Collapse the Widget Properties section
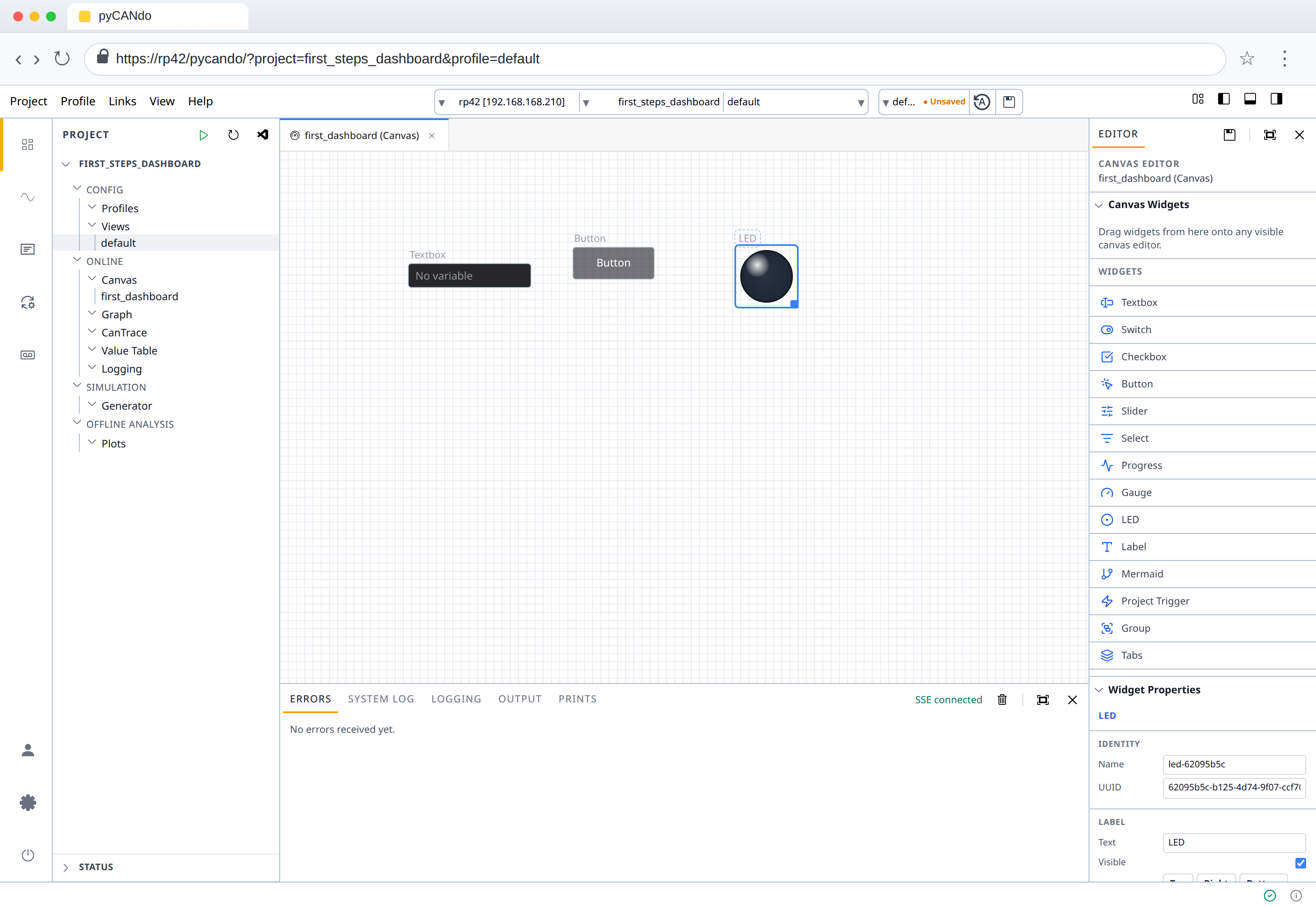Screen dimensions: 1316x908 coord(1099,690)
